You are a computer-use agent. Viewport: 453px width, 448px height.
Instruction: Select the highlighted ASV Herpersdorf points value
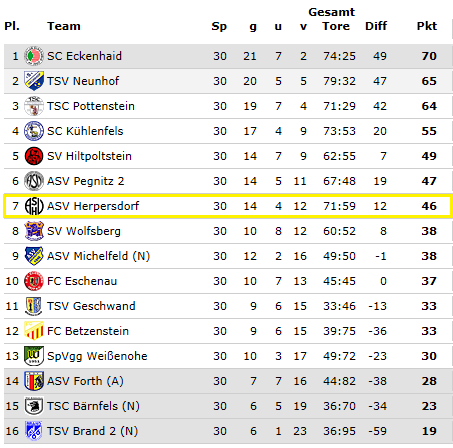coord(429,206)
